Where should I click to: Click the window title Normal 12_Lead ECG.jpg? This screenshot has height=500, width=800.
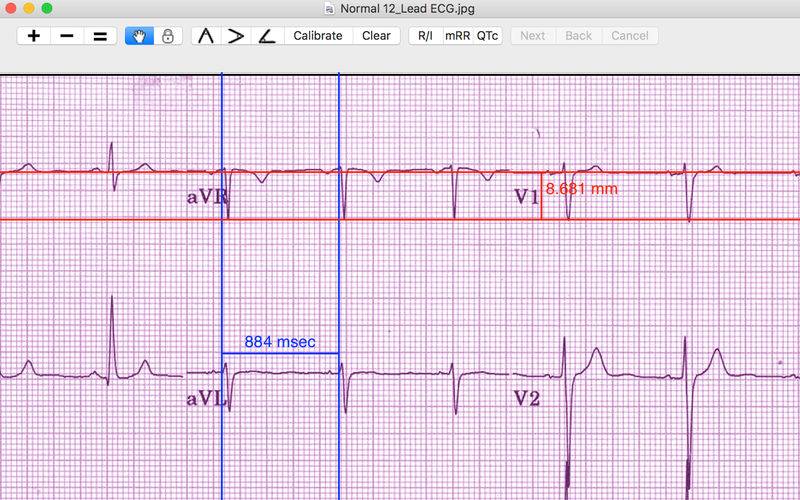tap(407, 9)
